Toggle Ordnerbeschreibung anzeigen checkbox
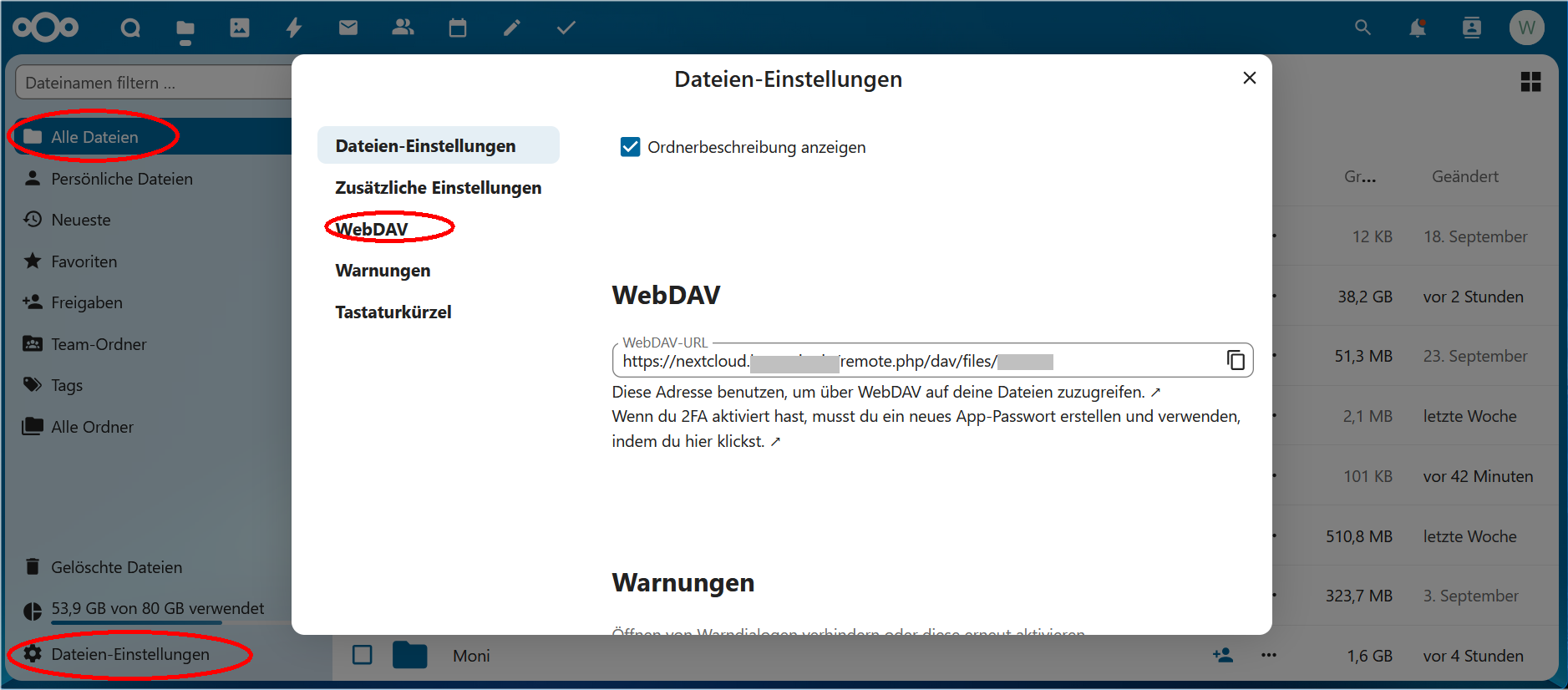Screen dimensions: 1568x690 click(x=631, y=147)
